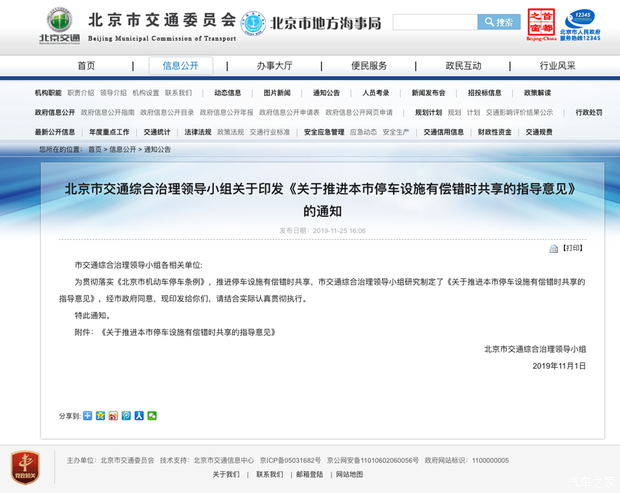Share to QQ Zone via star icon
This screenshot has height=493, width=620.
(x=100, y=415)
